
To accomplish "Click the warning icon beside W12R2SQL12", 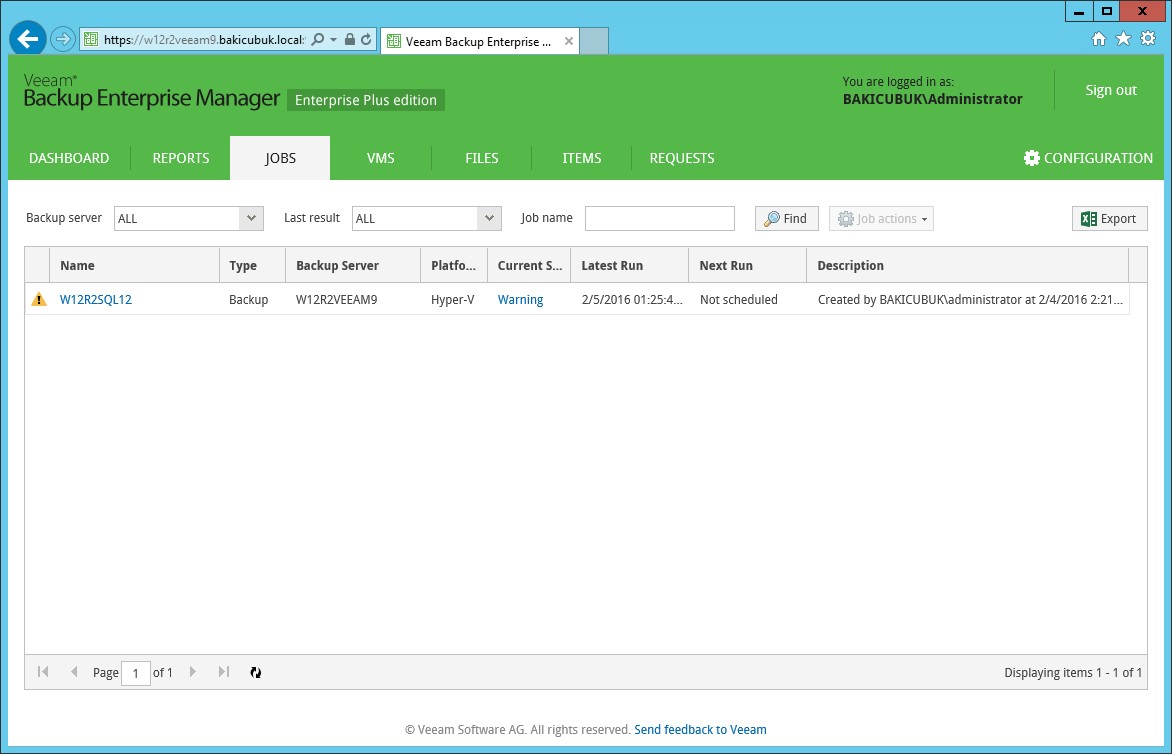I will click(39, 299).
